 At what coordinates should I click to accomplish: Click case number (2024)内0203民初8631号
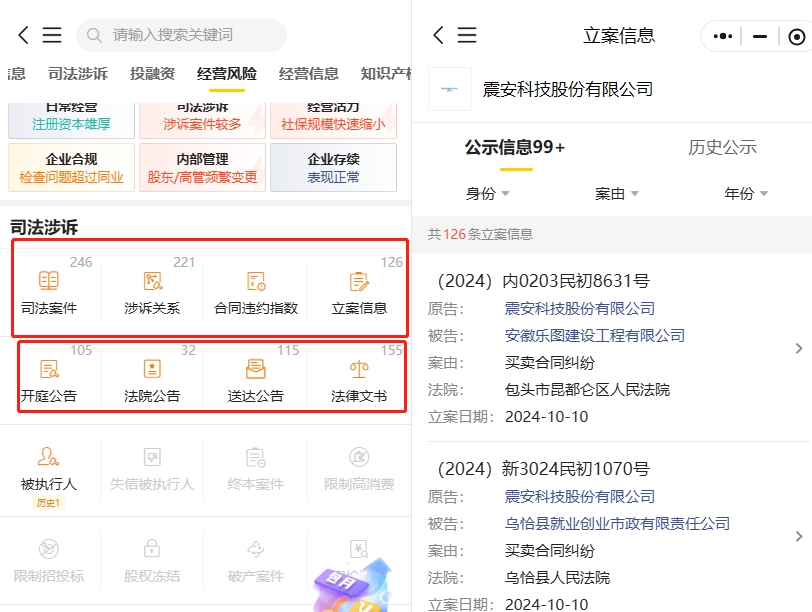543,281
